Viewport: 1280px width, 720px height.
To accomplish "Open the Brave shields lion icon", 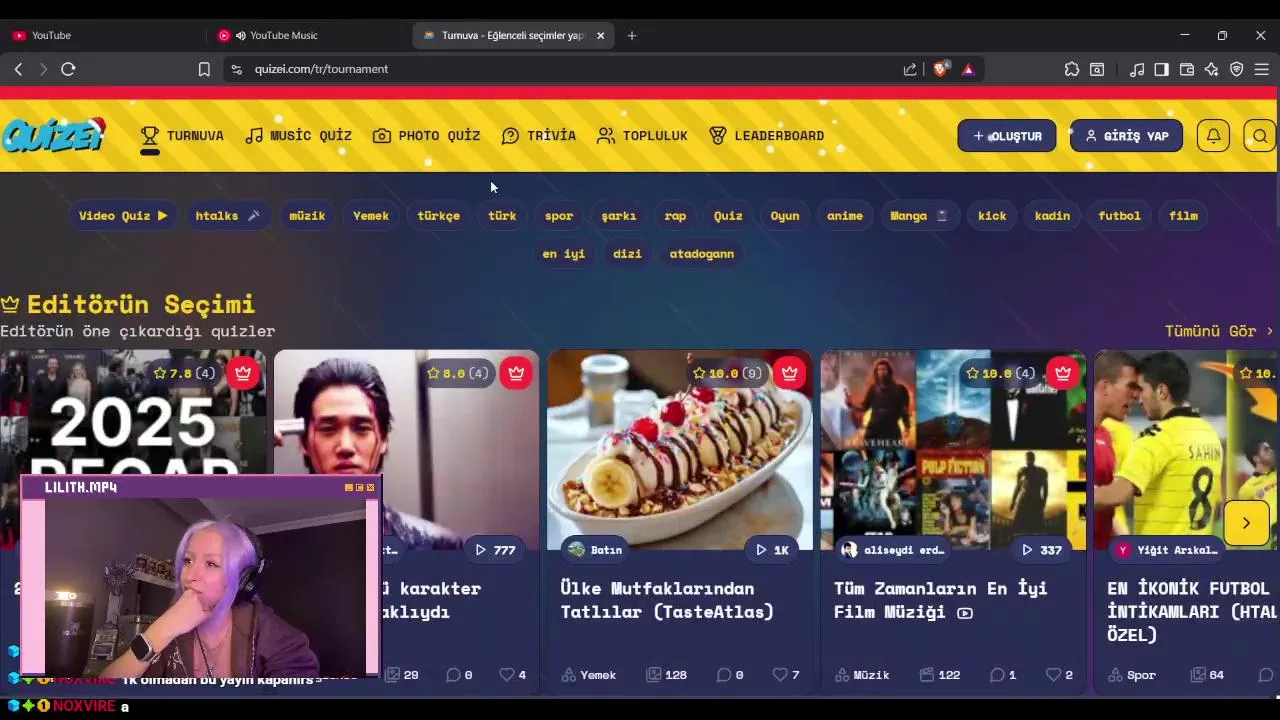I will coord(940,69).
